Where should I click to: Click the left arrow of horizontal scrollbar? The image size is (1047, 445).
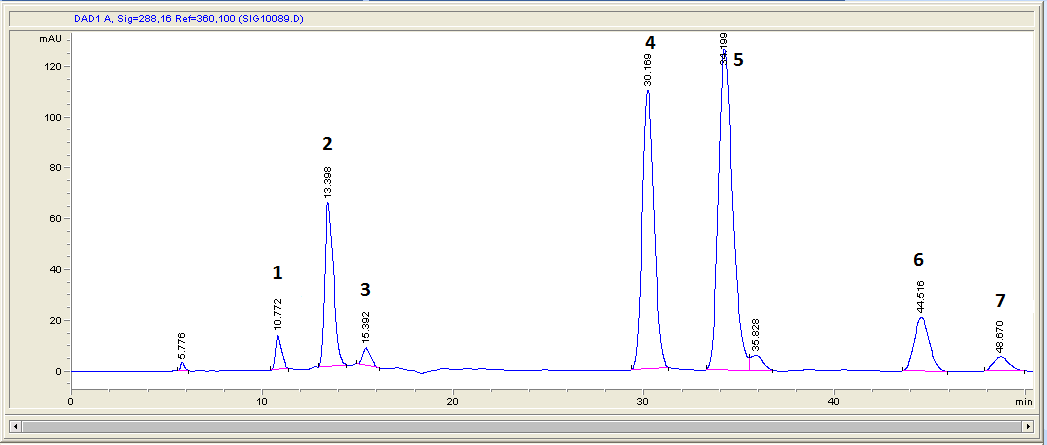(14, 425)
